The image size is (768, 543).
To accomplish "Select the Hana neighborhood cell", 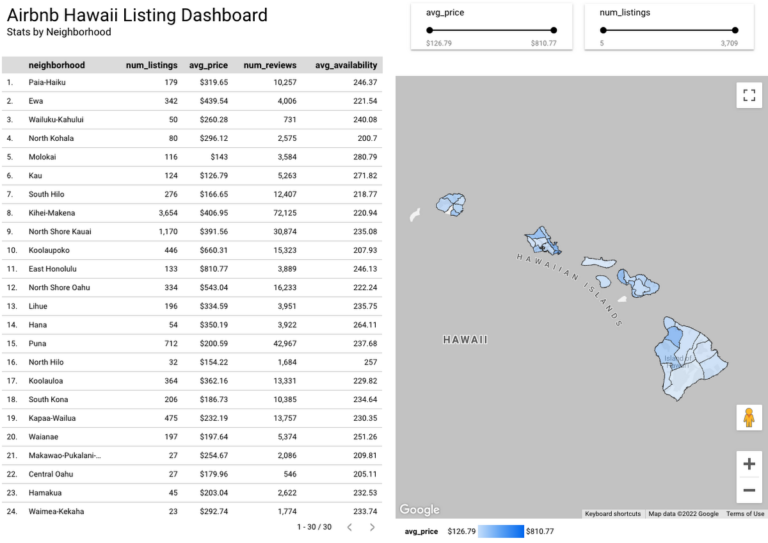I will tap(38, 325).
